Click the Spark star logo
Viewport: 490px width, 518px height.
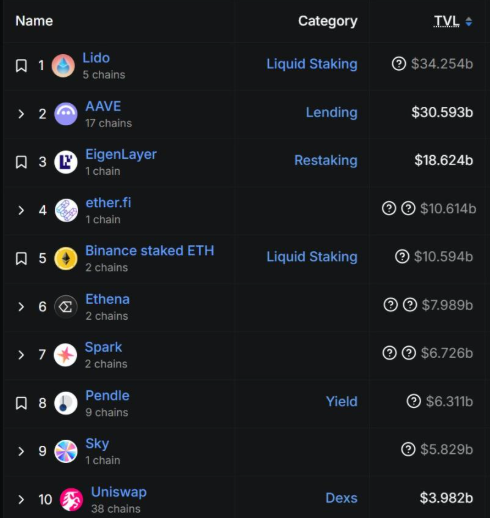pos(65,355)
